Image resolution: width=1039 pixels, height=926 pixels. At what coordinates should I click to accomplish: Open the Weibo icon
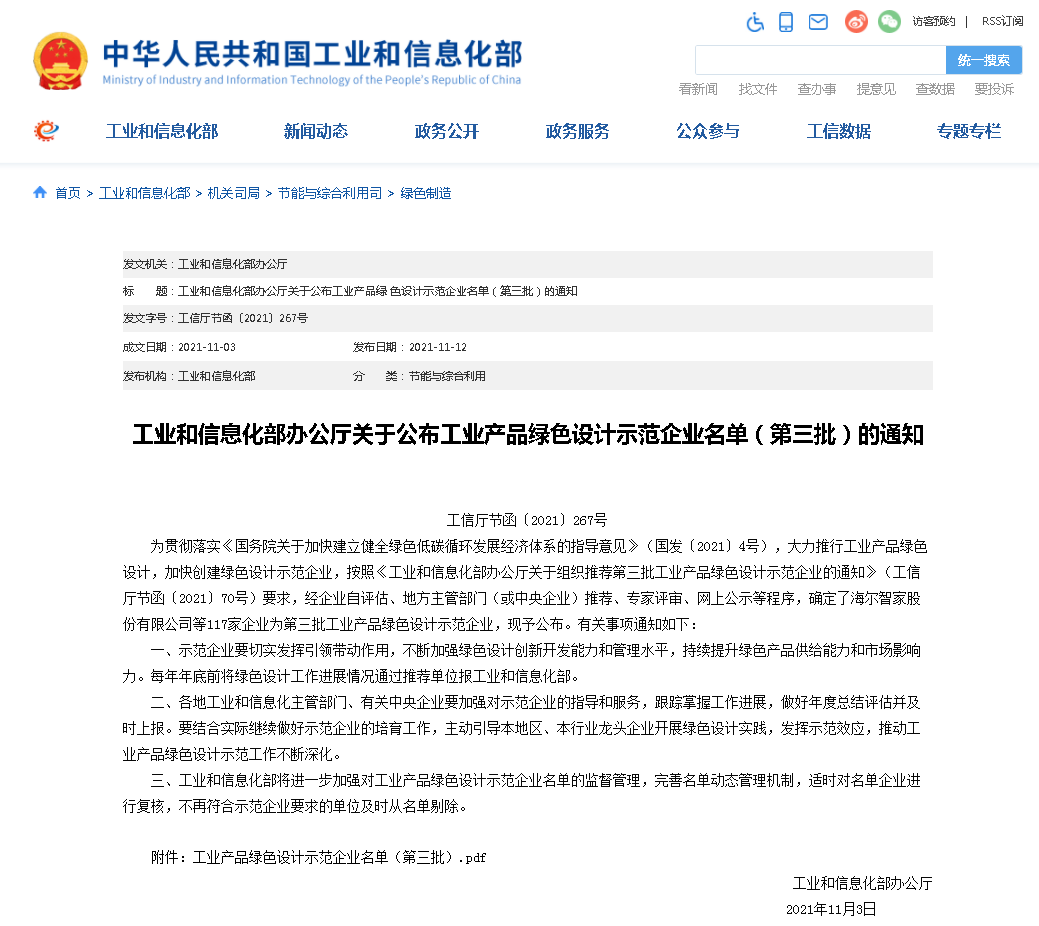[x=856, y=21]
